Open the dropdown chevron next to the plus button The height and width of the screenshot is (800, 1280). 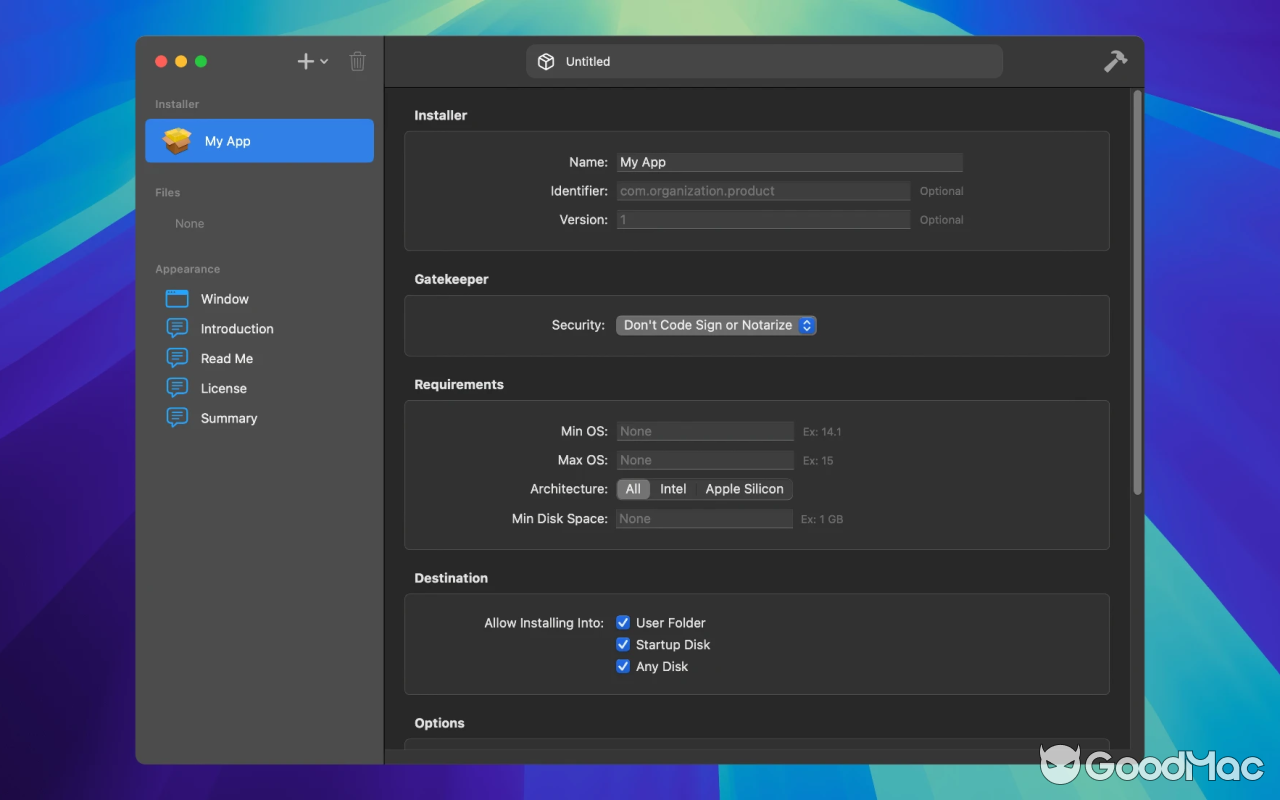click(x=325, y=61)
